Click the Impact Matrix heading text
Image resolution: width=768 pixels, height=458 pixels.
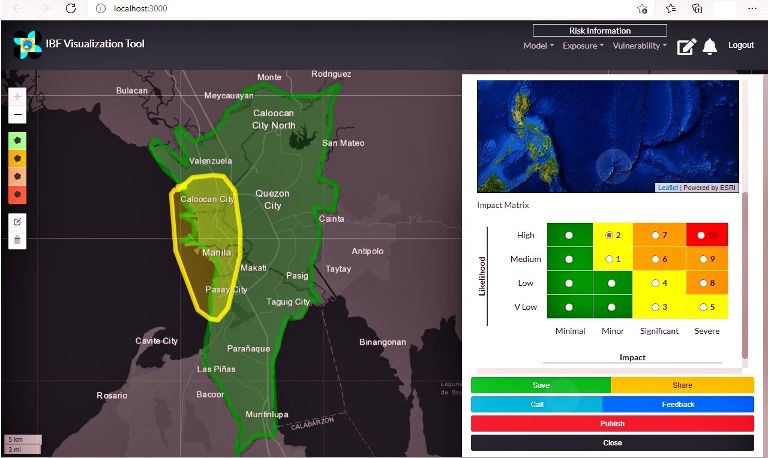click(503, 205)
